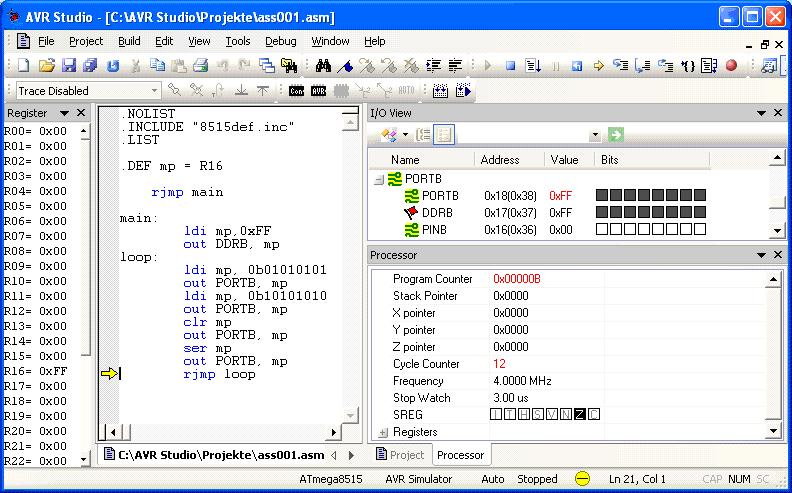Click the green arrow button in I/O View
Screen dimensions: 792x493
pos(616,134)
